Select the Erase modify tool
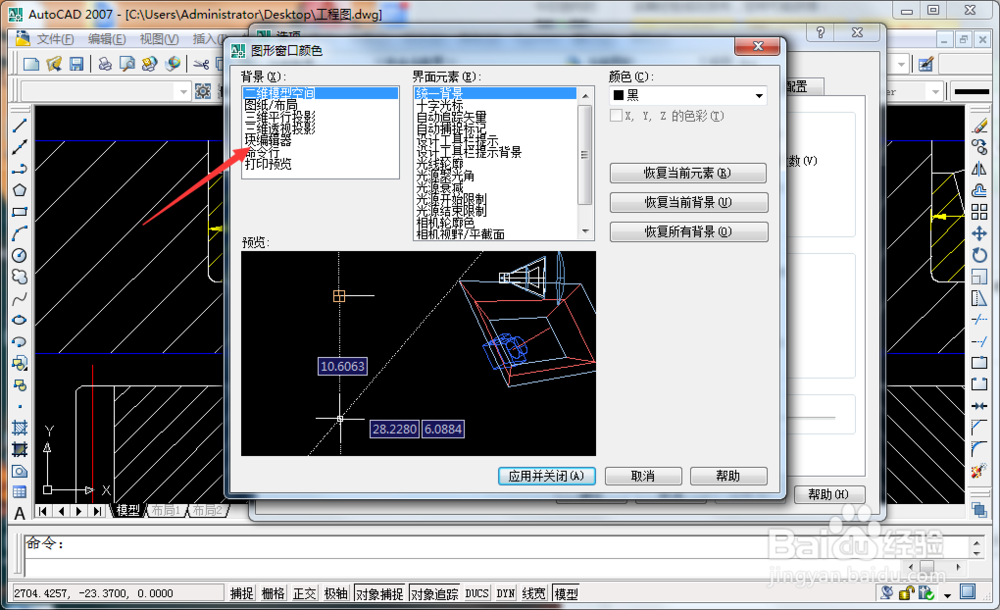Viewport: 1000px width, 610px height. point(980,125)
